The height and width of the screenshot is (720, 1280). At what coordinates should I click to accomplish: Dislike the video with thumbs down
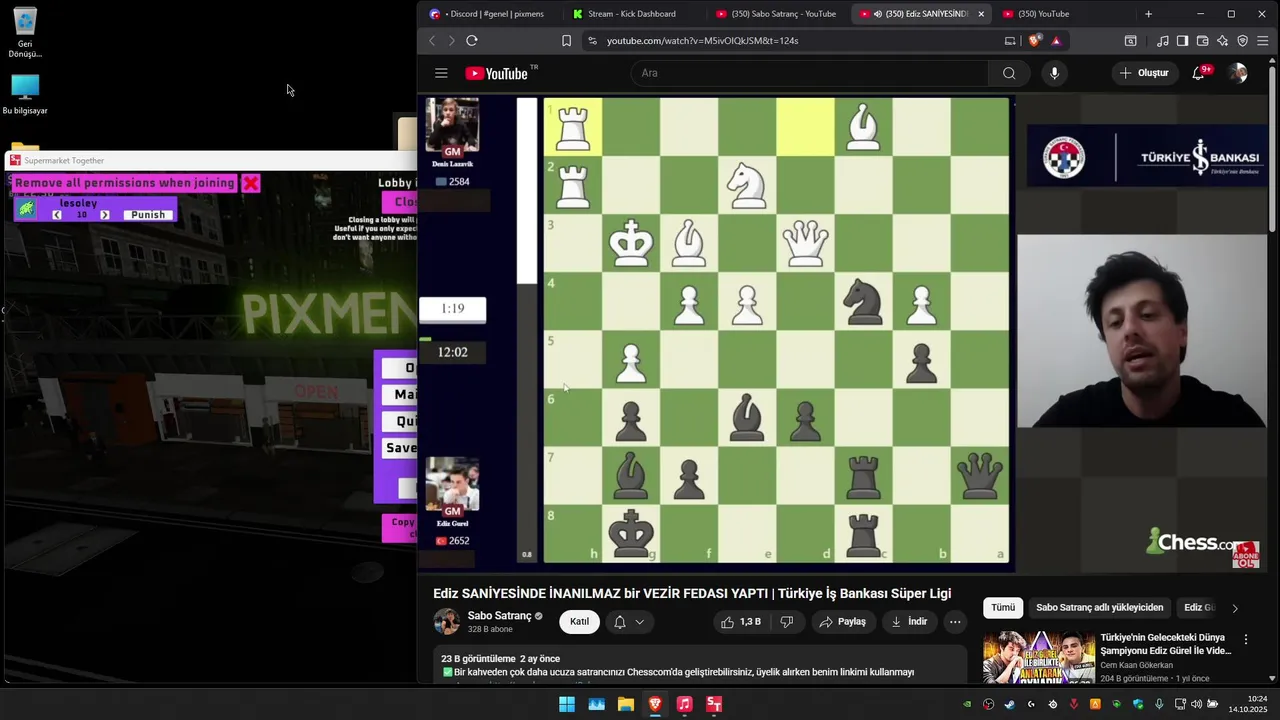[786, 622]
